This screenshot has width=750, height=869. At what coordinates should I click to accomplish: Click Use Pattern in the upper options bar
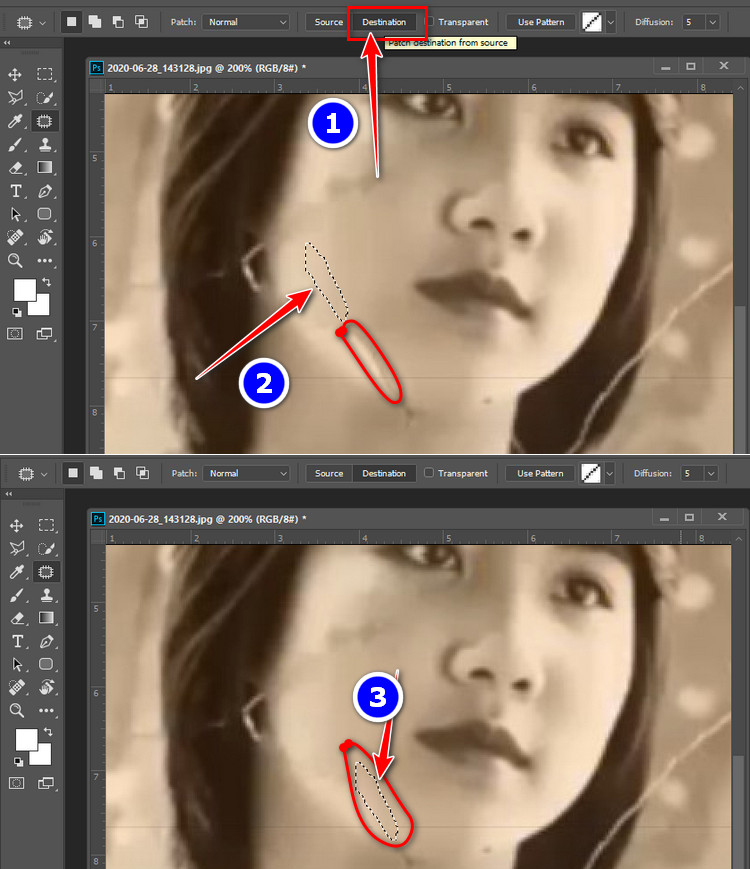(541, 22)
